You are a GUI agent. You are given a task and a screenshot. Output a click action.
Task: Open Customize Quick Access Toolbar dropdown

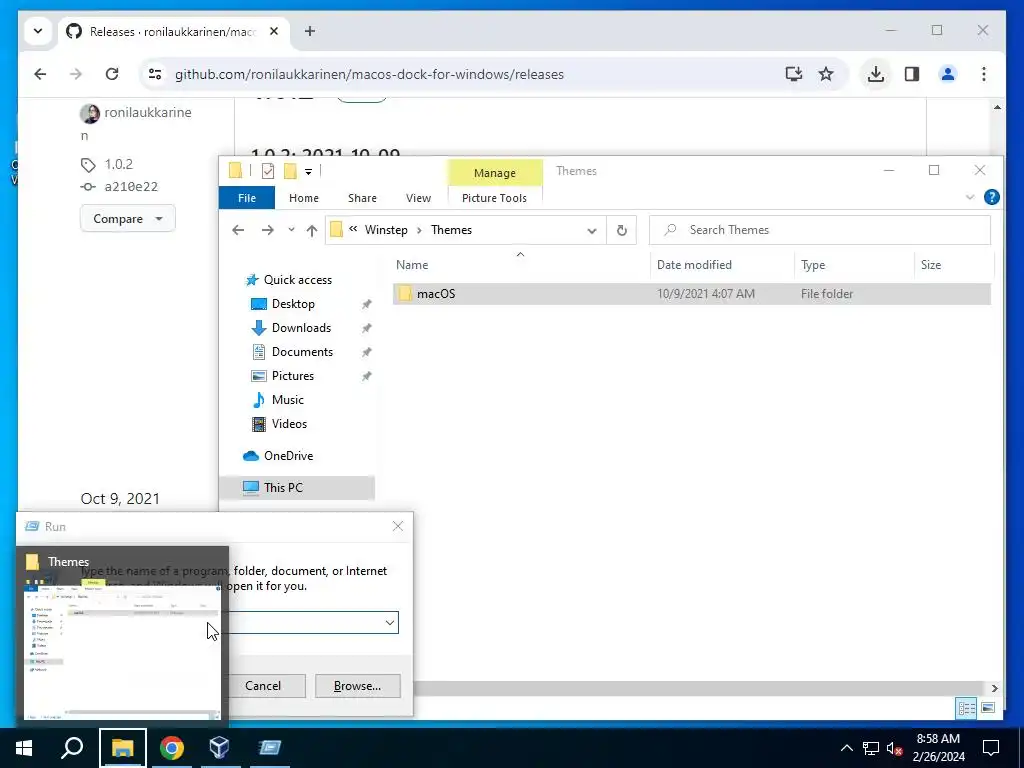click(x=308, y=172)
